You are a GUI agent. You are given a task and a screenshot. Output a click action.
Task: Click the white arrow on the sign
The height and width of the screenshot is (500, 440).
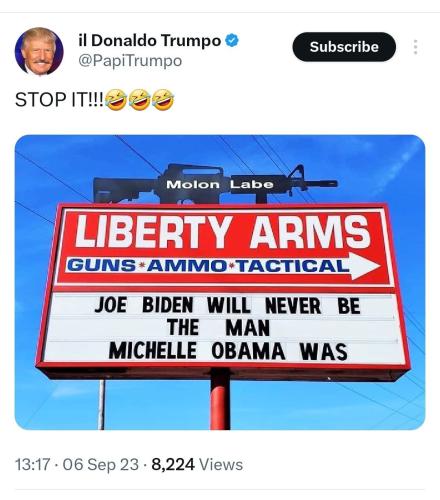coord(365,266)
